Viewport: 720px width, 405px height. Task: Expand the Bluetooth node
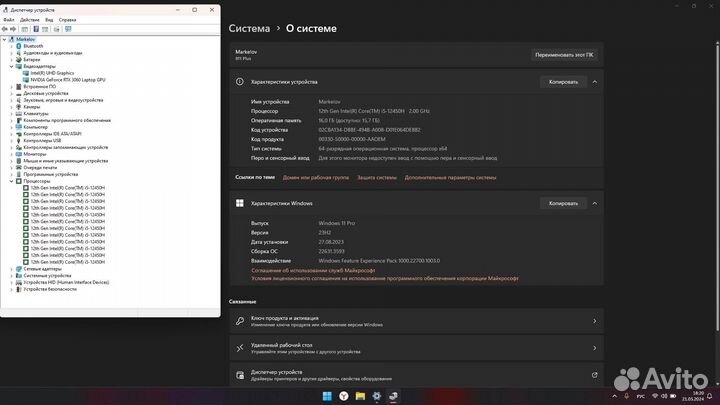point(11,46)
